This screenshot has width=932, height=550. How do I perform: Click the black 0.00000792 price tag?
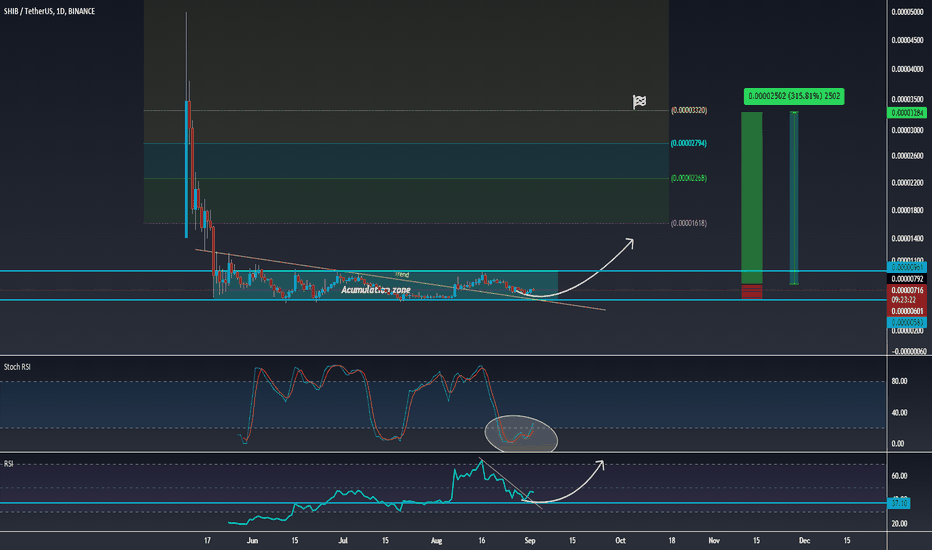coord(906,279)
